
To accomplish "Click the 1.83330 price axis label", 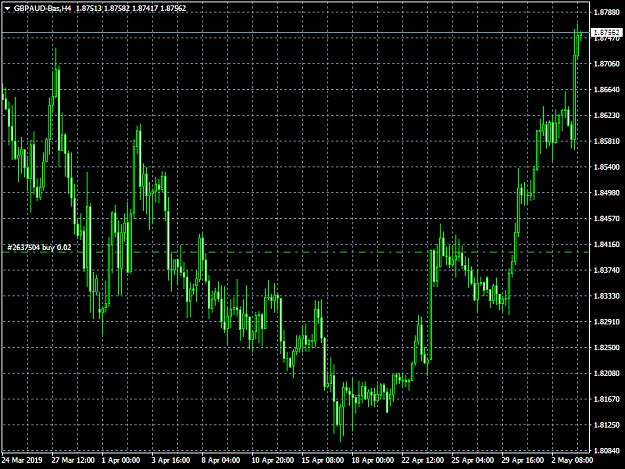I will [x=607, y=296].
